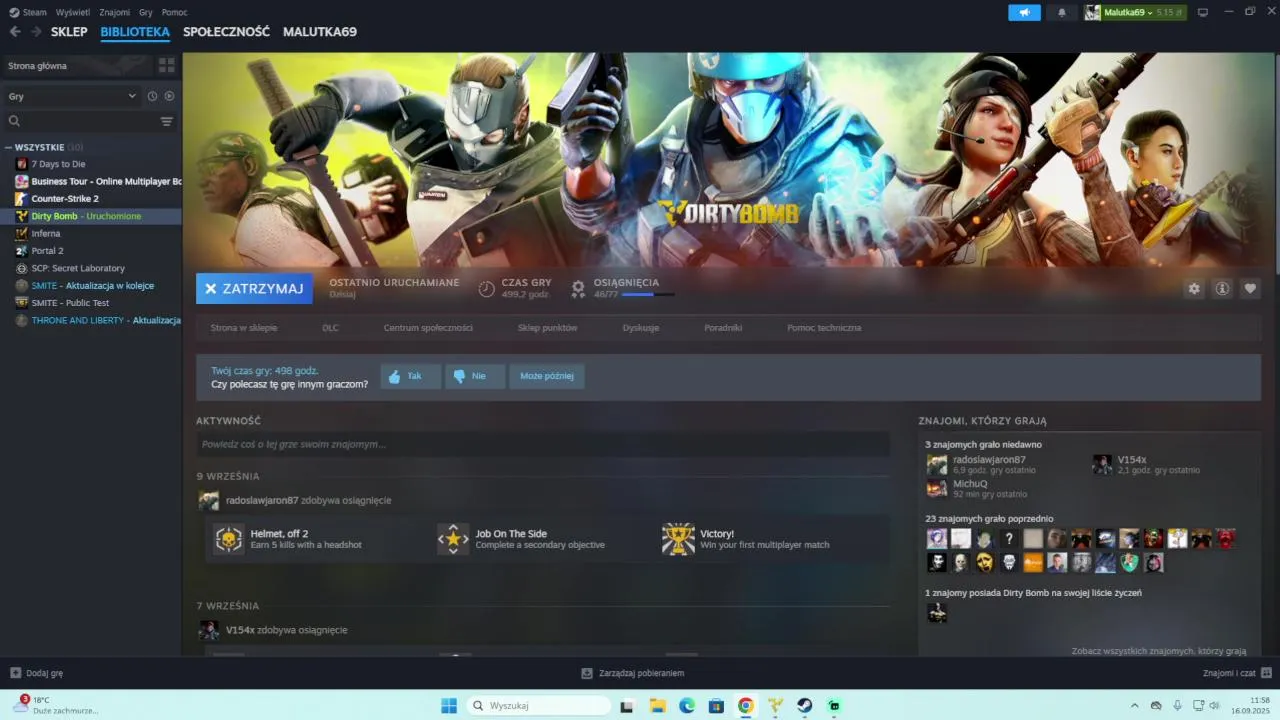Click the Może później button

[x=547, y=376]
